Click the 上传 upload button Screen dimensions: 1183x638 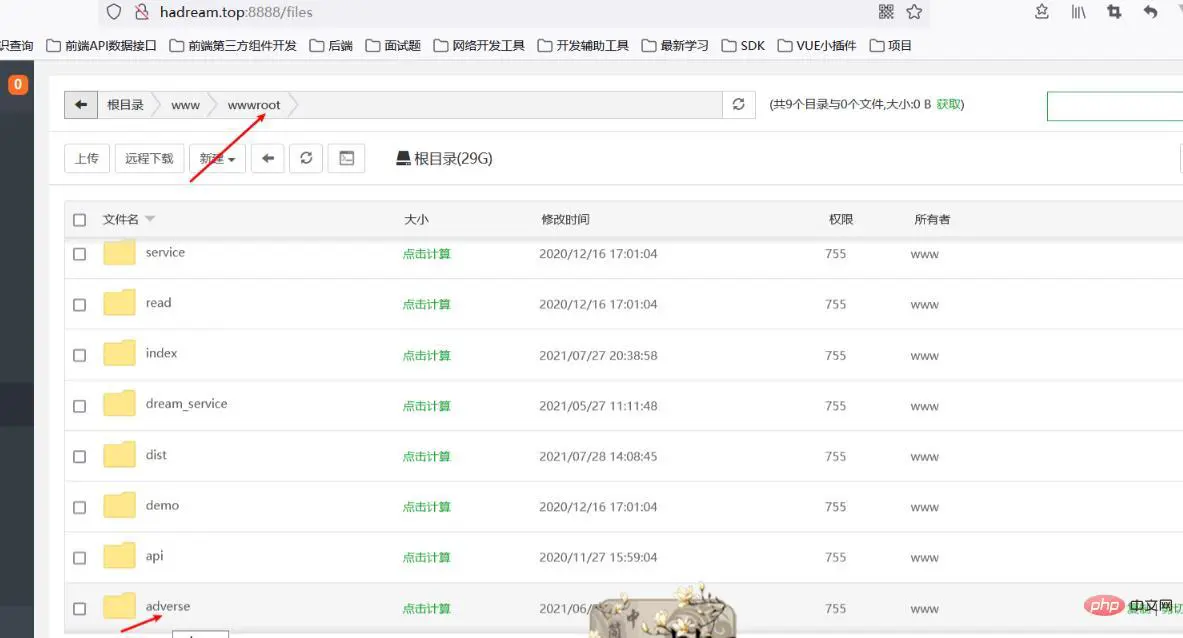click(87, 158)
